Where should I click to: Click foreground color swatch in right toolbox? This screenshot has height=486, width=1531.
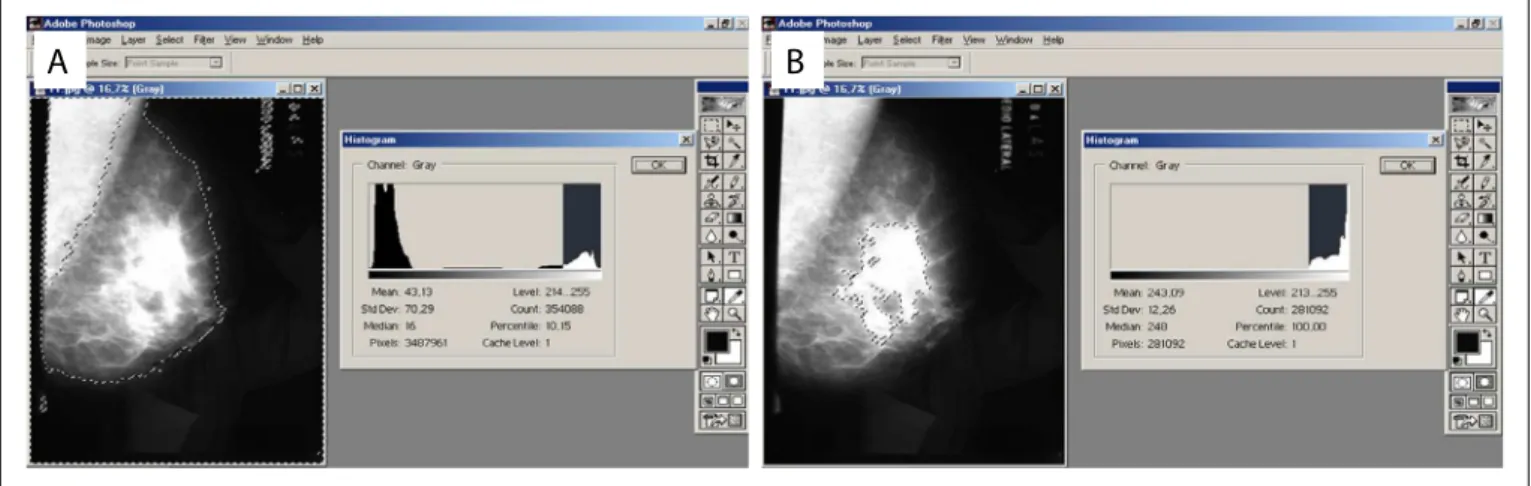[x=1468, y=342]
